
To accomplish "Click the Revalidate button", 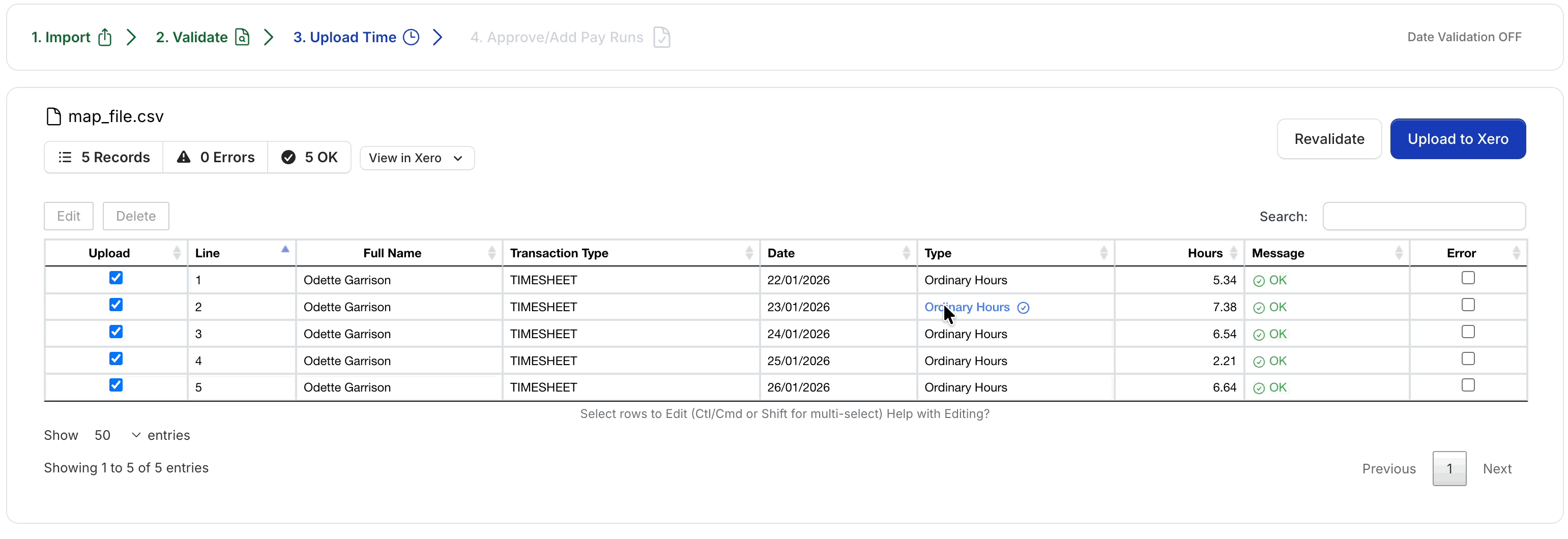I will click(x=1329, y=139).
